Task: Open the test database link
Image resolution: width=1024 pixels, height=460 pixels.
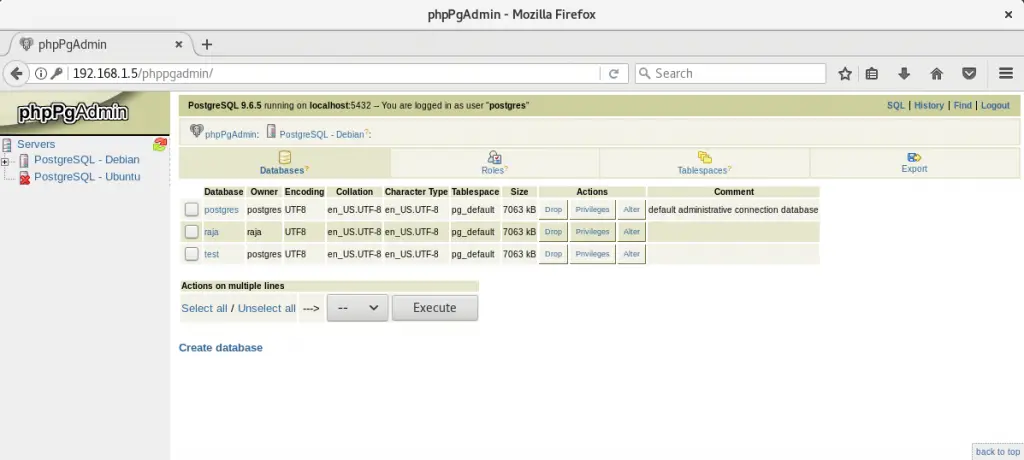Action: coord(212,254)
